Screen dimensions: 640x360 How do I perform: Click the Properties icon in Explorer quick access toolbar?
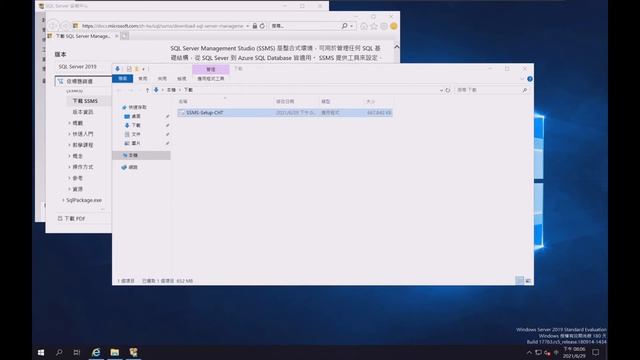129,69
